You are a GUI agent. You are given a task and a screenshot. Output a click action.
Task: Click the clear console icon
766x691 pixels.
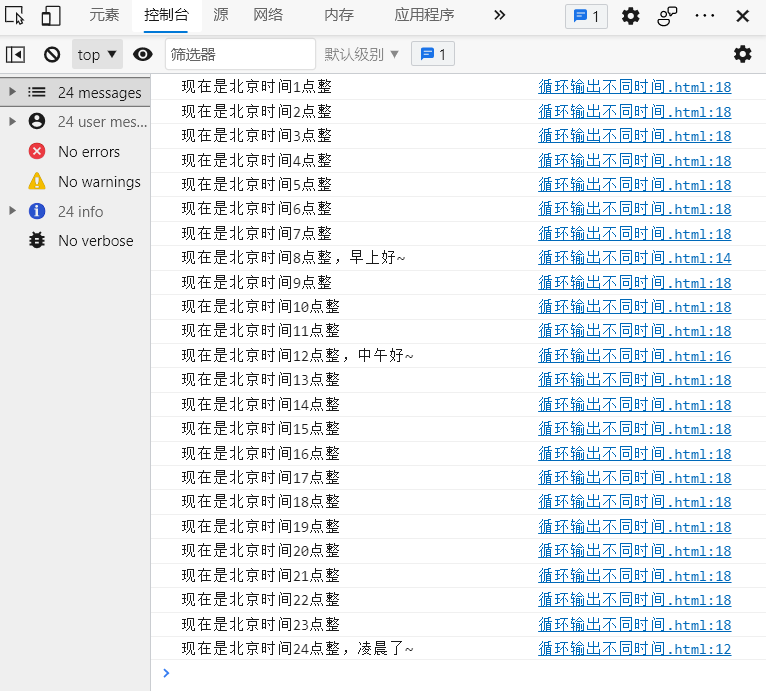(x=52, y=54)
